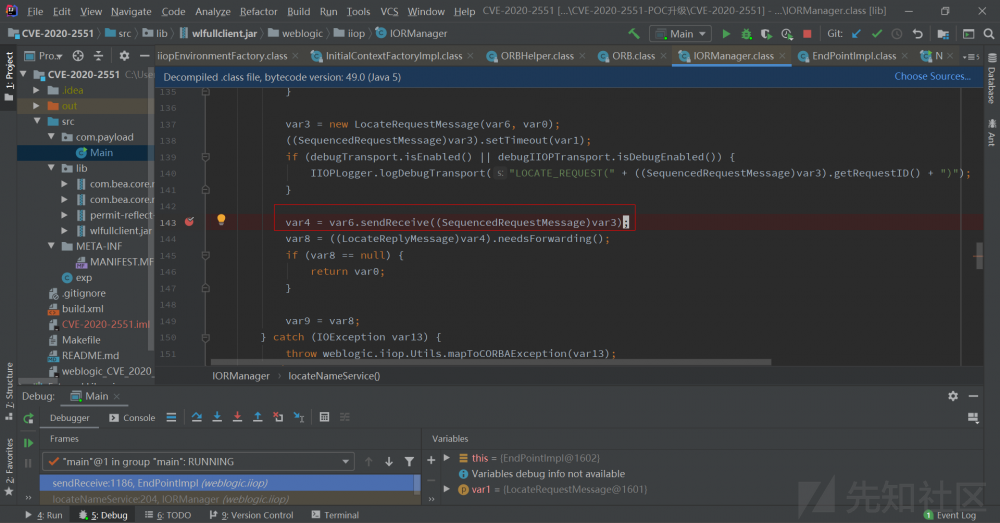Image resolution: width=1000 pixels, height=523 pixels.
Task: Stop the running process with red square
Action: click(x=807, y=34)
